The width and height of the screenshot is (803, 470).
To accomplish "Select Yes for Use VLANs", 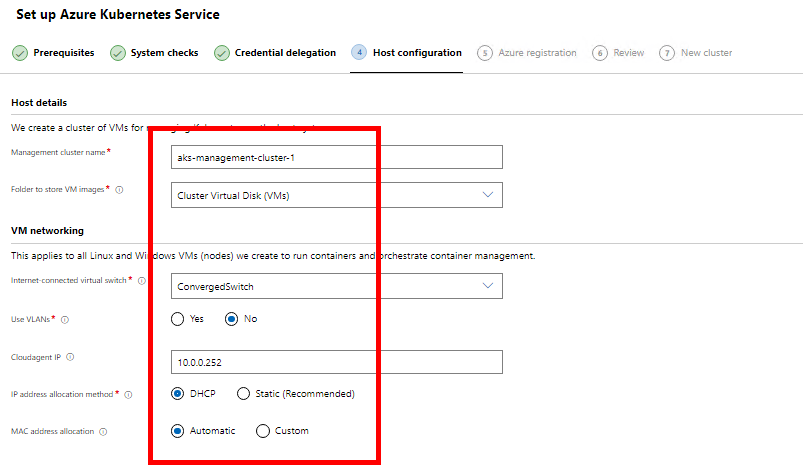I will pyautogui.click(x=177, y=319).
